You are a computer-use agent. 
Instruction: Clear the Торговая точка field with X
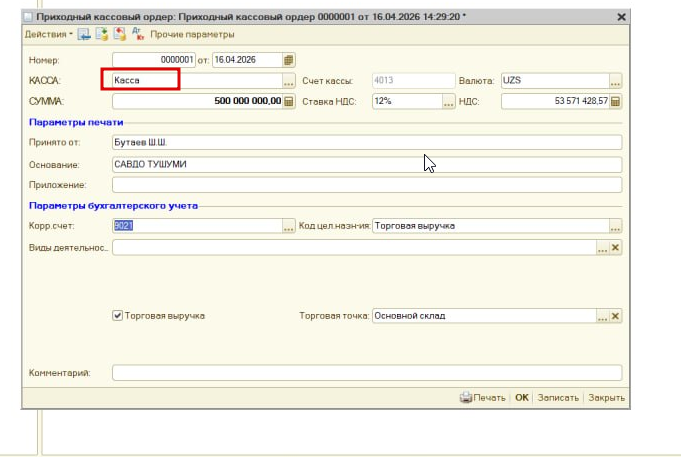click(615, 316)
